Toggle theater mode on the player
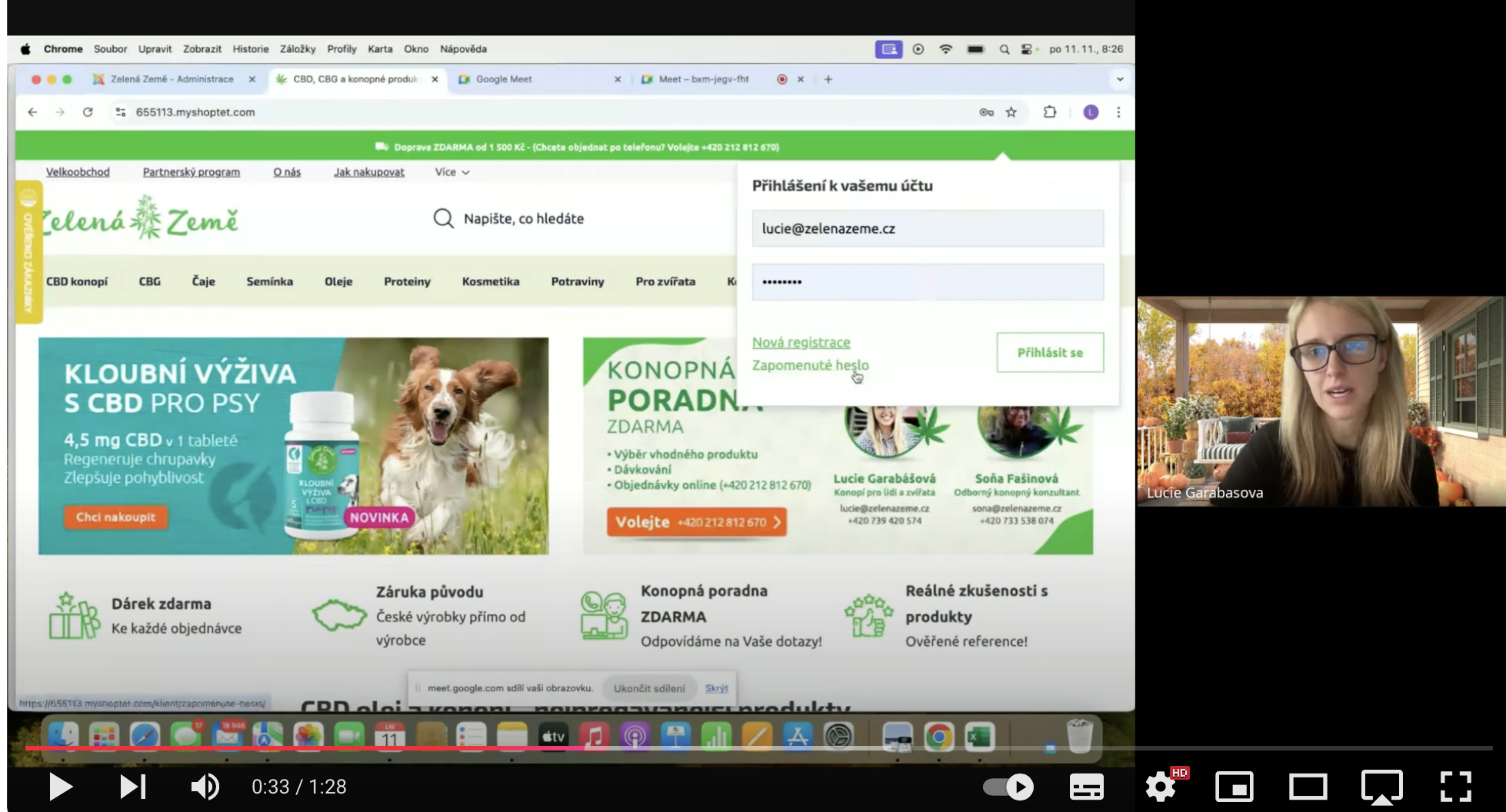 (x=1308, y=787)
